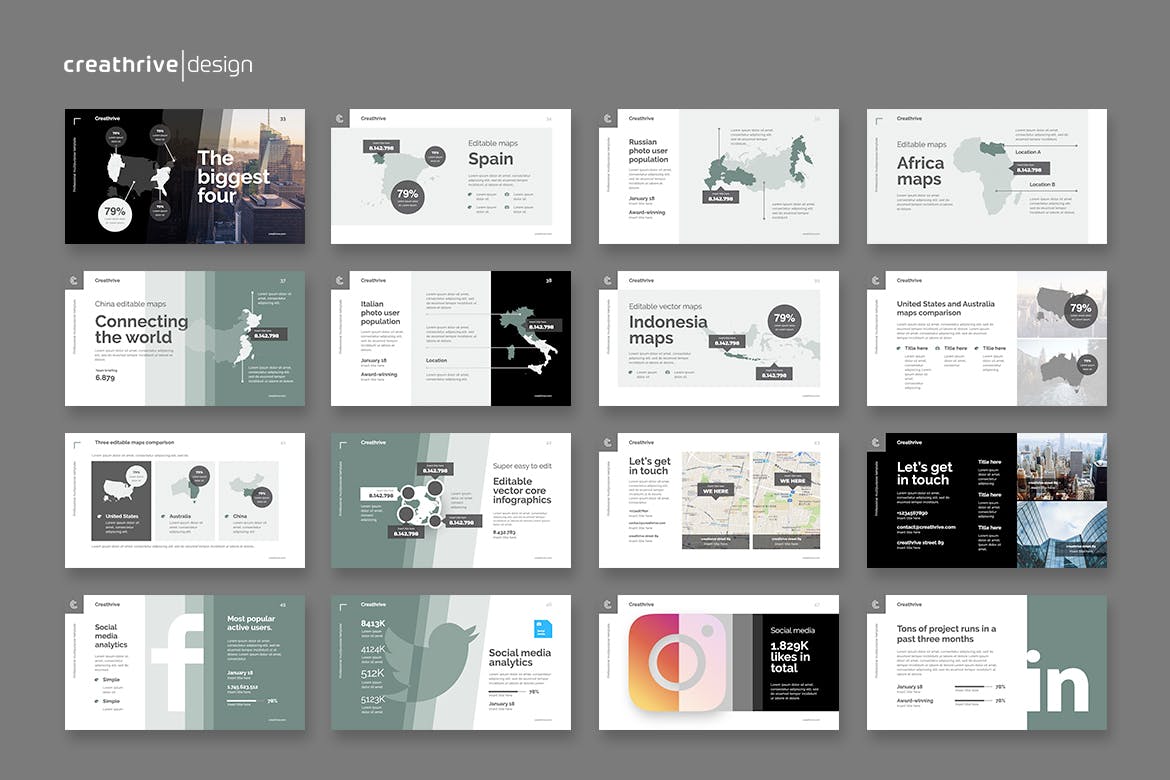Select the Italian photo user population slide
Image resolution: width=1170 pixels, height=780 pixels.
tap(450, 338)
